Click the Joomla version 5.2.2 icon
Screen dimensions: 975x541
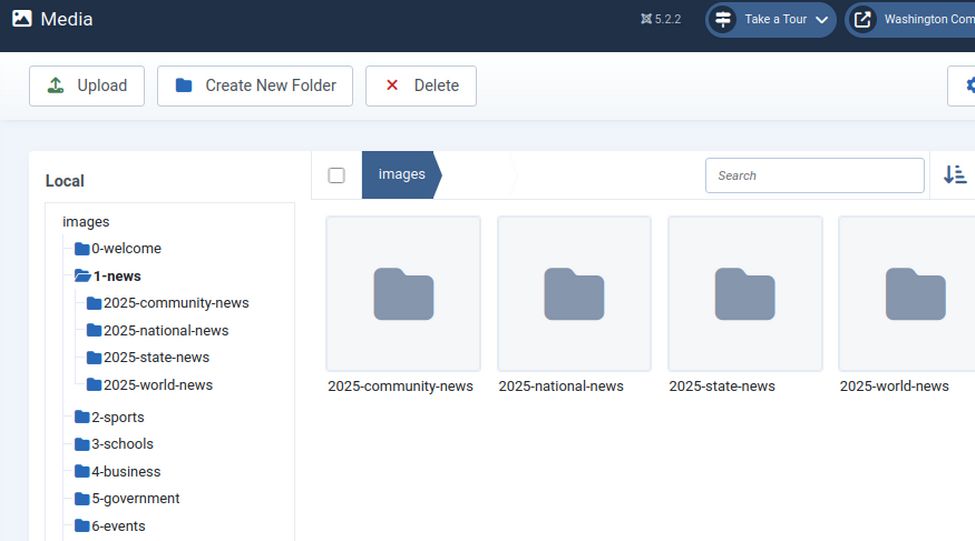click(x=647, y=19)
